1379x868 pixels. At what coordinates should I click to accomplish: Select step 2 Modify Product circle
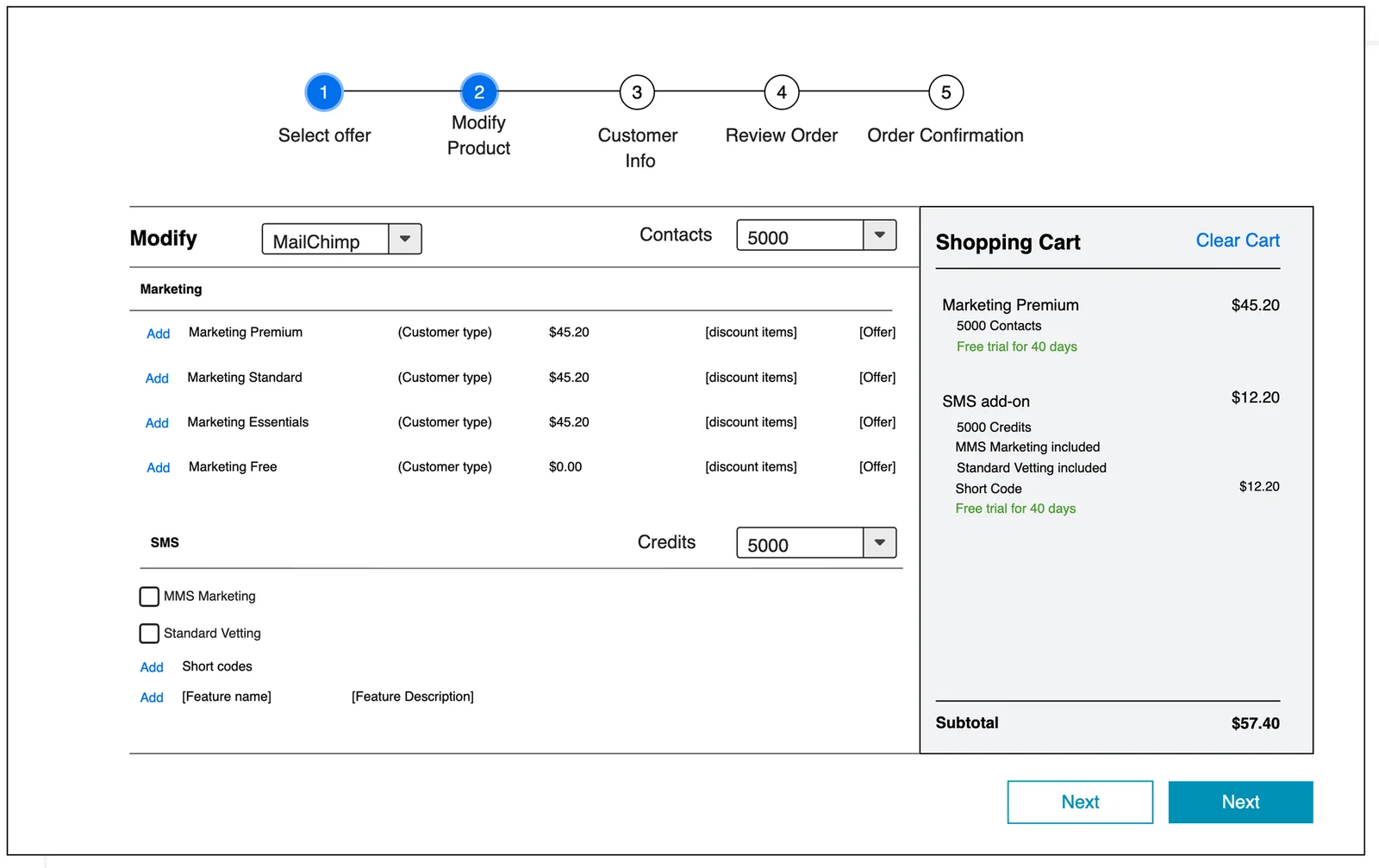tap(479, 92)
